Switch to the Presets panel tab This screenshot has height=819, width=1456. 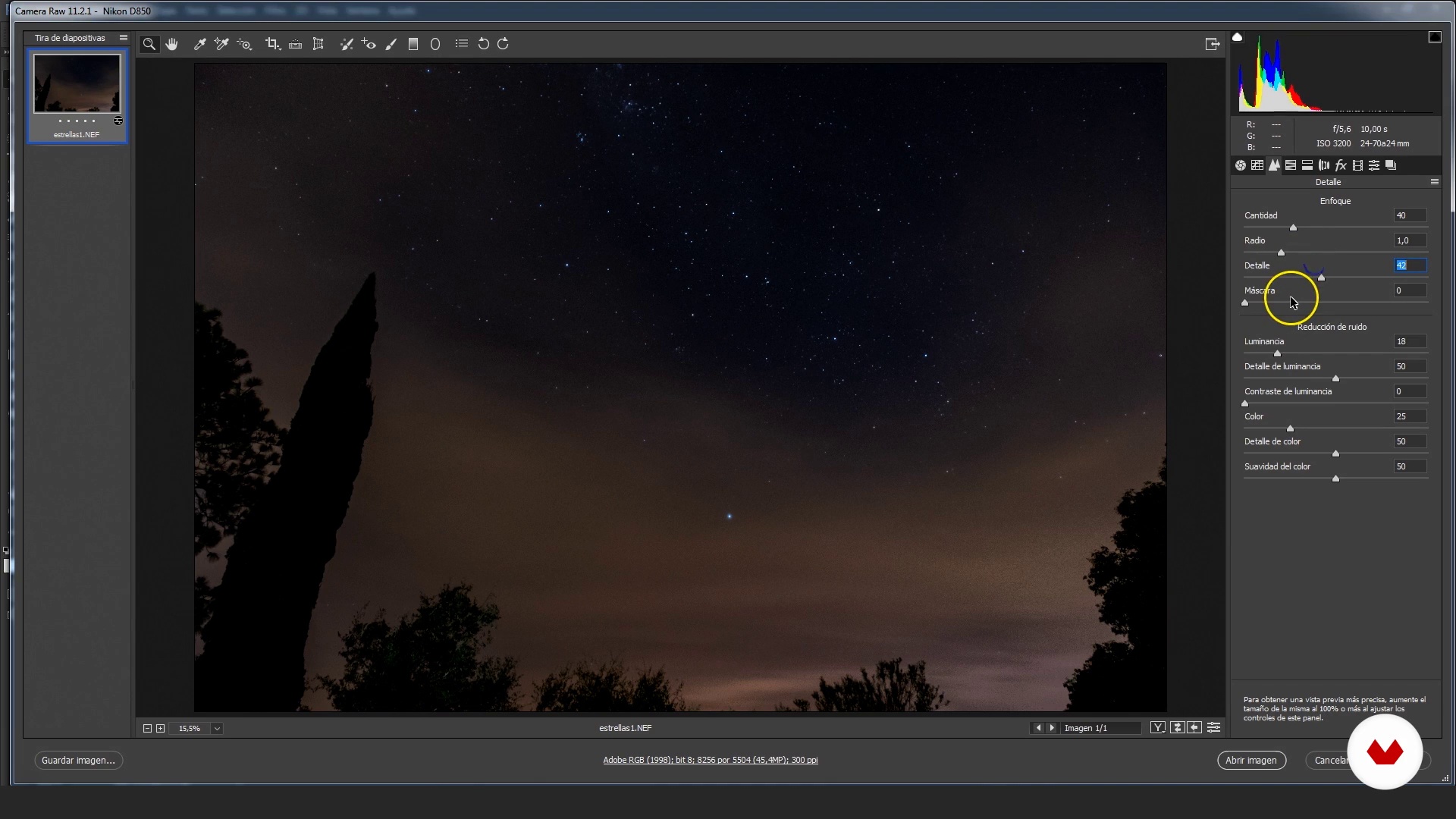(x=1374, y=165)
